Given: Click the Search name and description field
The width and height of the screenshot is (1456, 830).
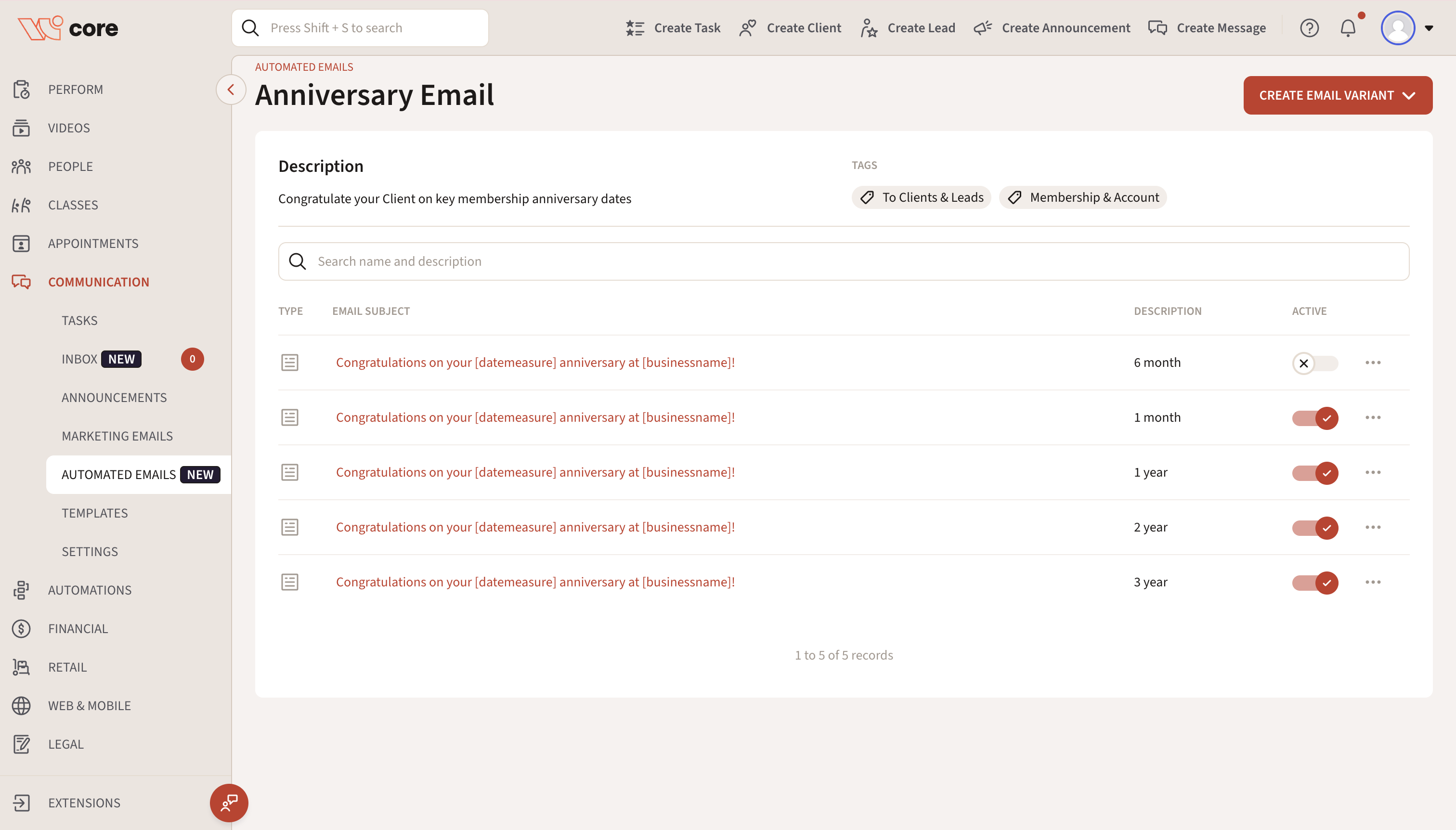Looking at the screenshot, I should (844, 261).
